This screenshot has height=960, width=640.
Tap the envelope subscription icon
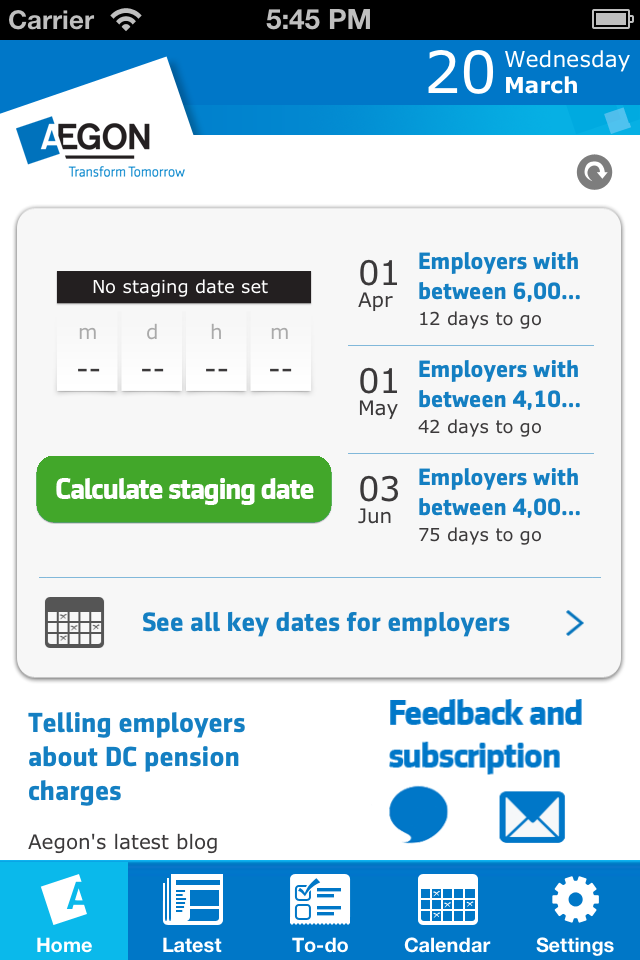click(532, 817)
